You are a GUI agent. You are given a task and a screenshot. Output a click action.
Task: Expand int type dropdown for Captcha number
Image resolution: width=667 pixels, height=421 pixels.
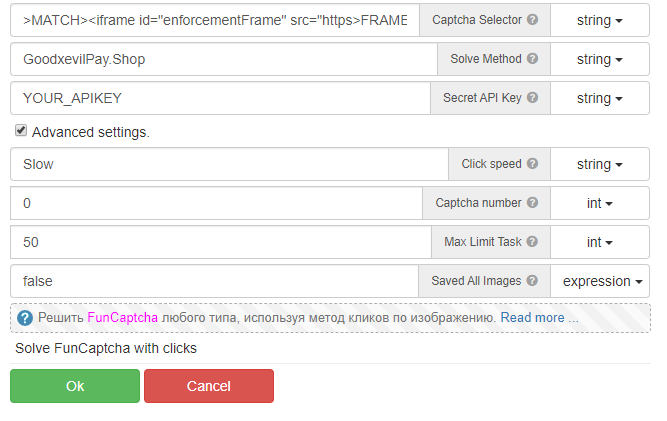599,203
